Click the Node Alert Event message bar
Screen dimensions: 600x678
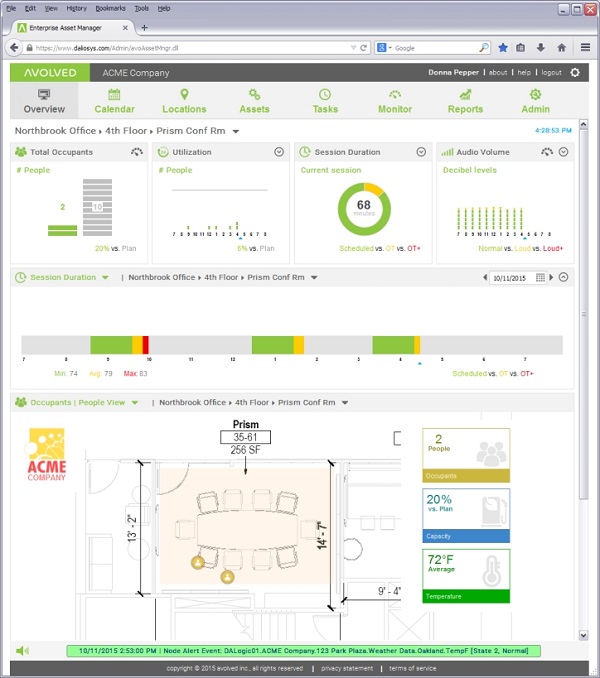(x=303, y=651)
